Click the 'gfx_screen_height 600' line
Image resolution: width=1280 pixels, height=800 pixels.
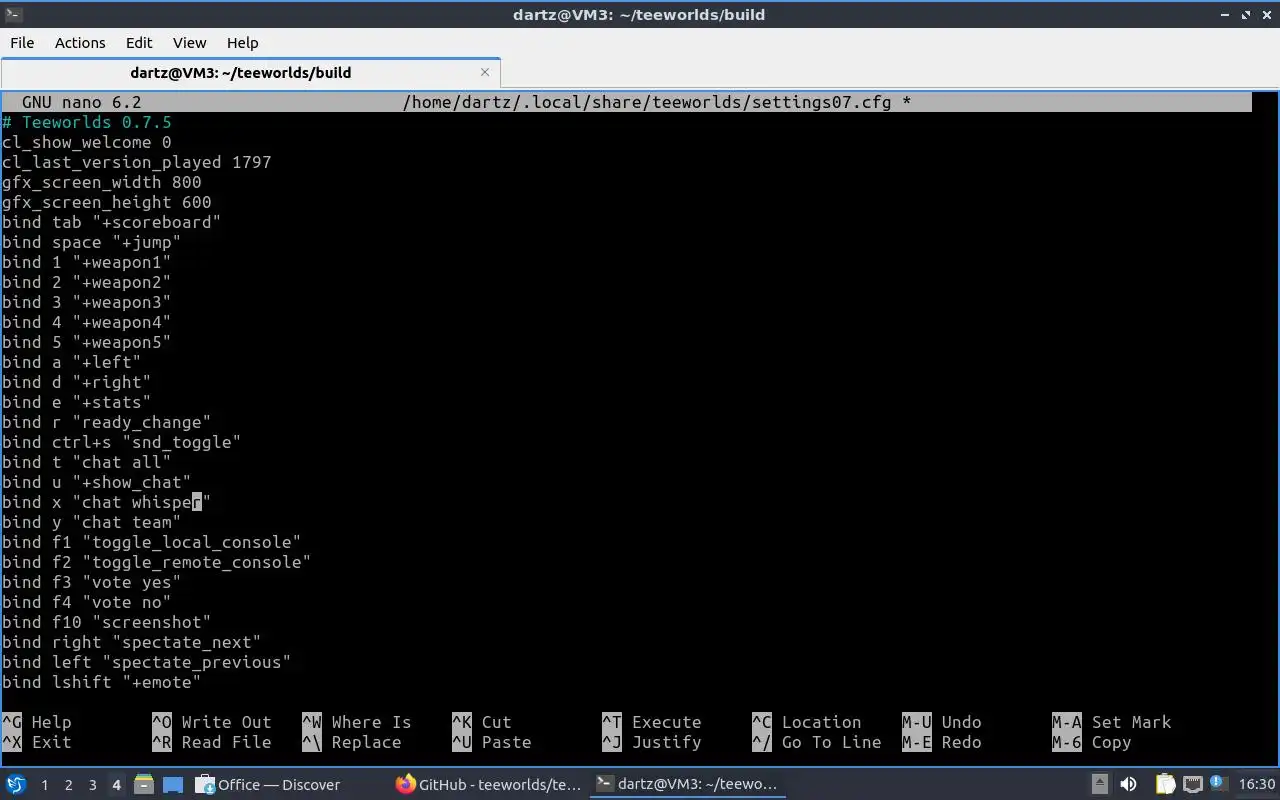(x=107, y=202)
